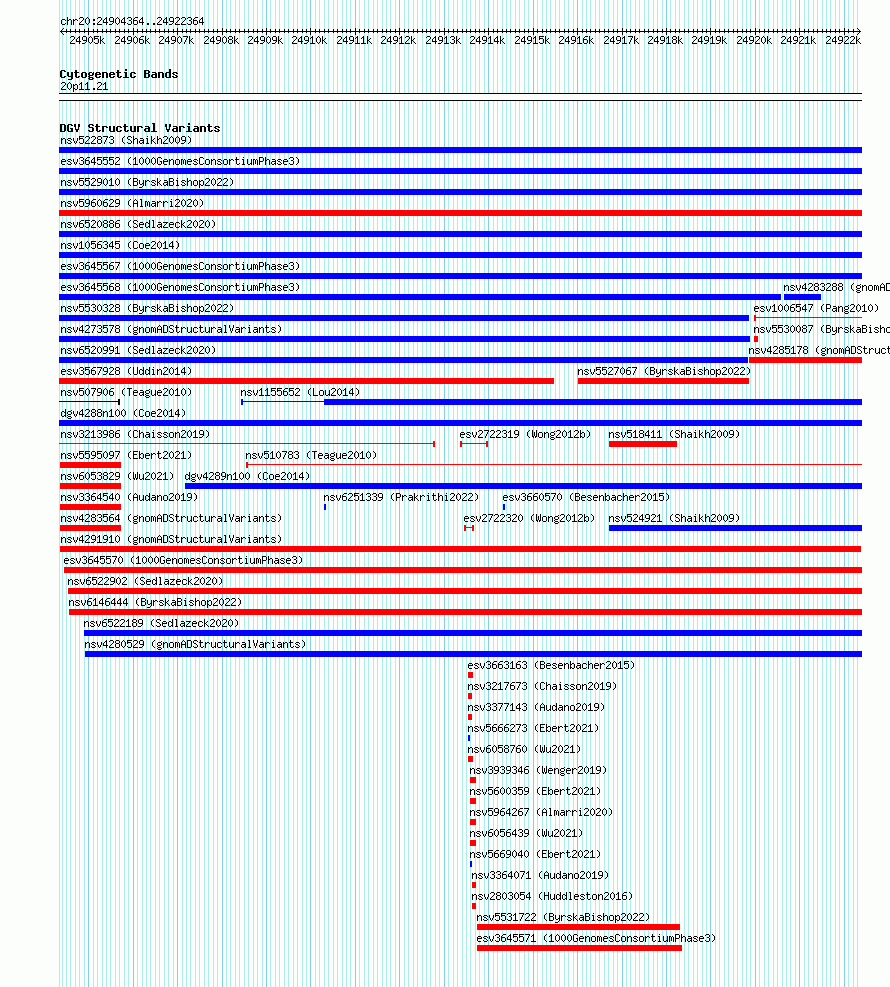Screen dimensions: 890x987
Task: Open esv2722320 (Wong2012b) label
Action: click(529, 518)
